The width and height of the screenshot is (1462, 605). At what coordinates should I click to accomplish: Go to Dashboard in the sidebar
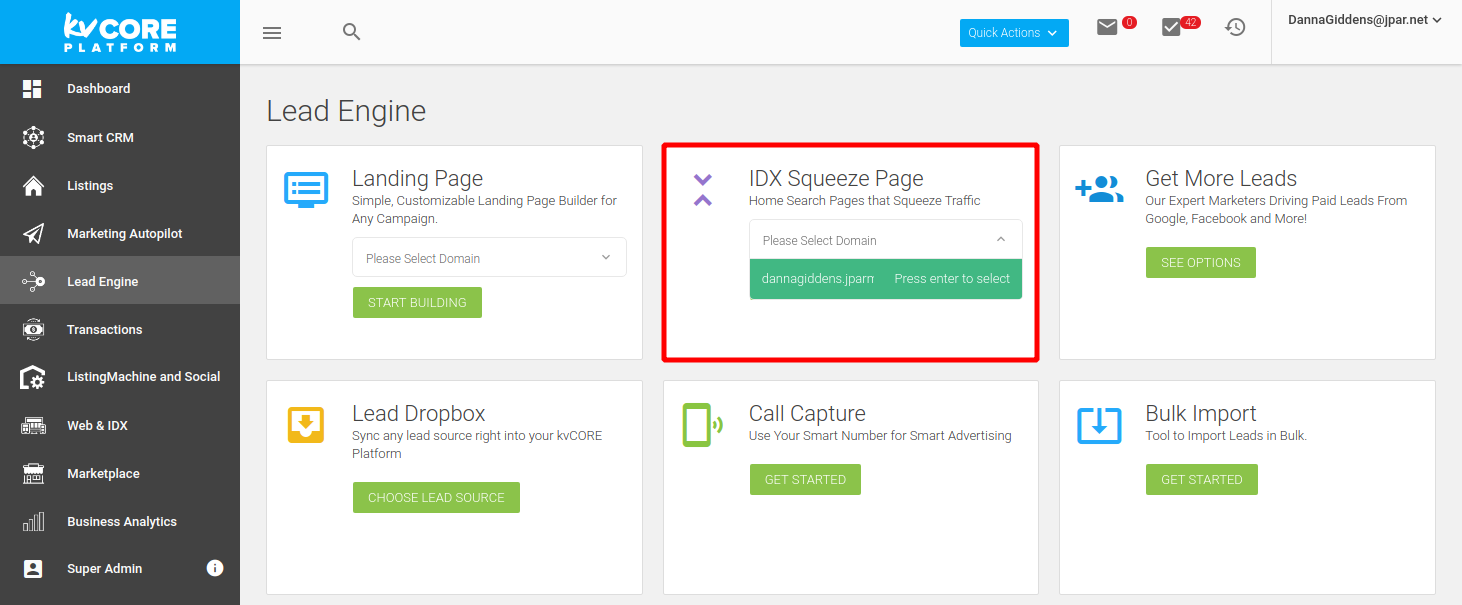pyautogui.click(x=120, y=89)
